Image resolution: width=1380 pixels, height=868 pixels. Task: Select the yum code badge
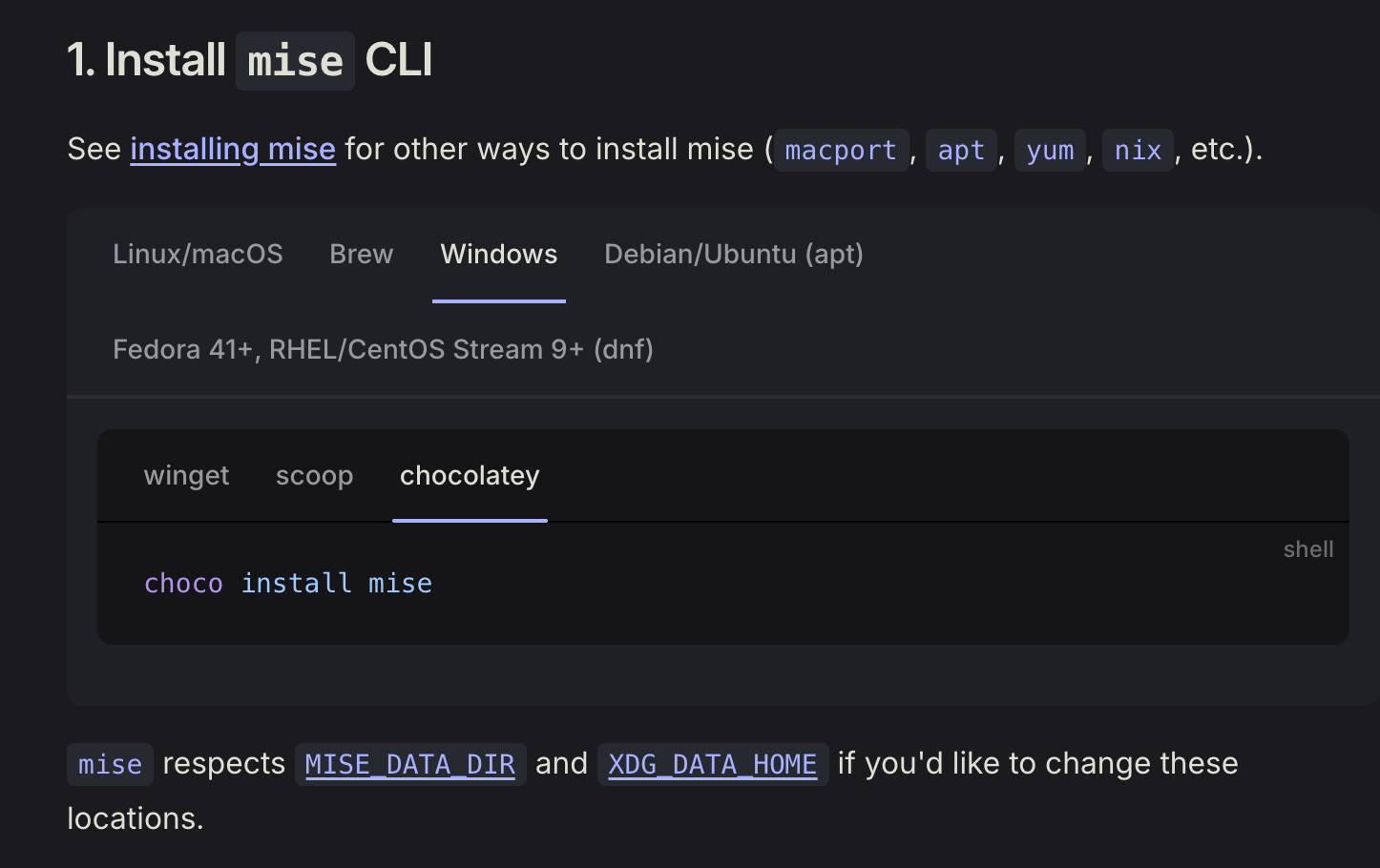click(1049, 150)
